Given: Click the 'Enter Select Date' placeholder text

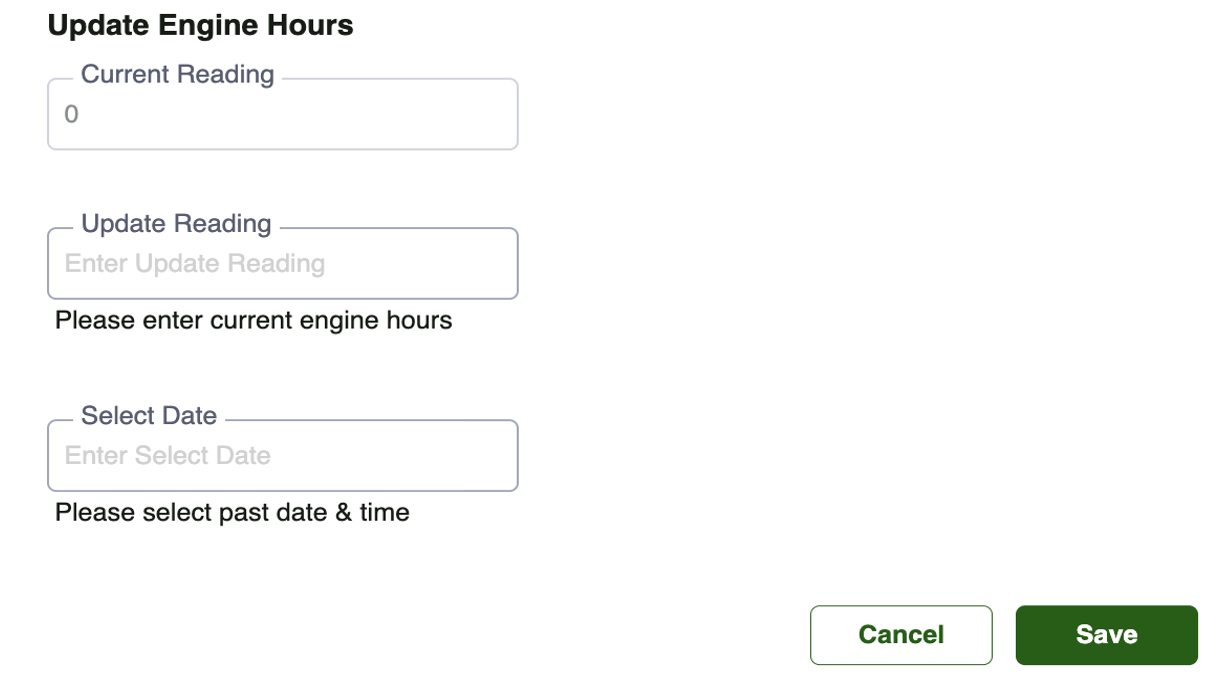Looking at the screenshot, I should (x=168, y=456).
